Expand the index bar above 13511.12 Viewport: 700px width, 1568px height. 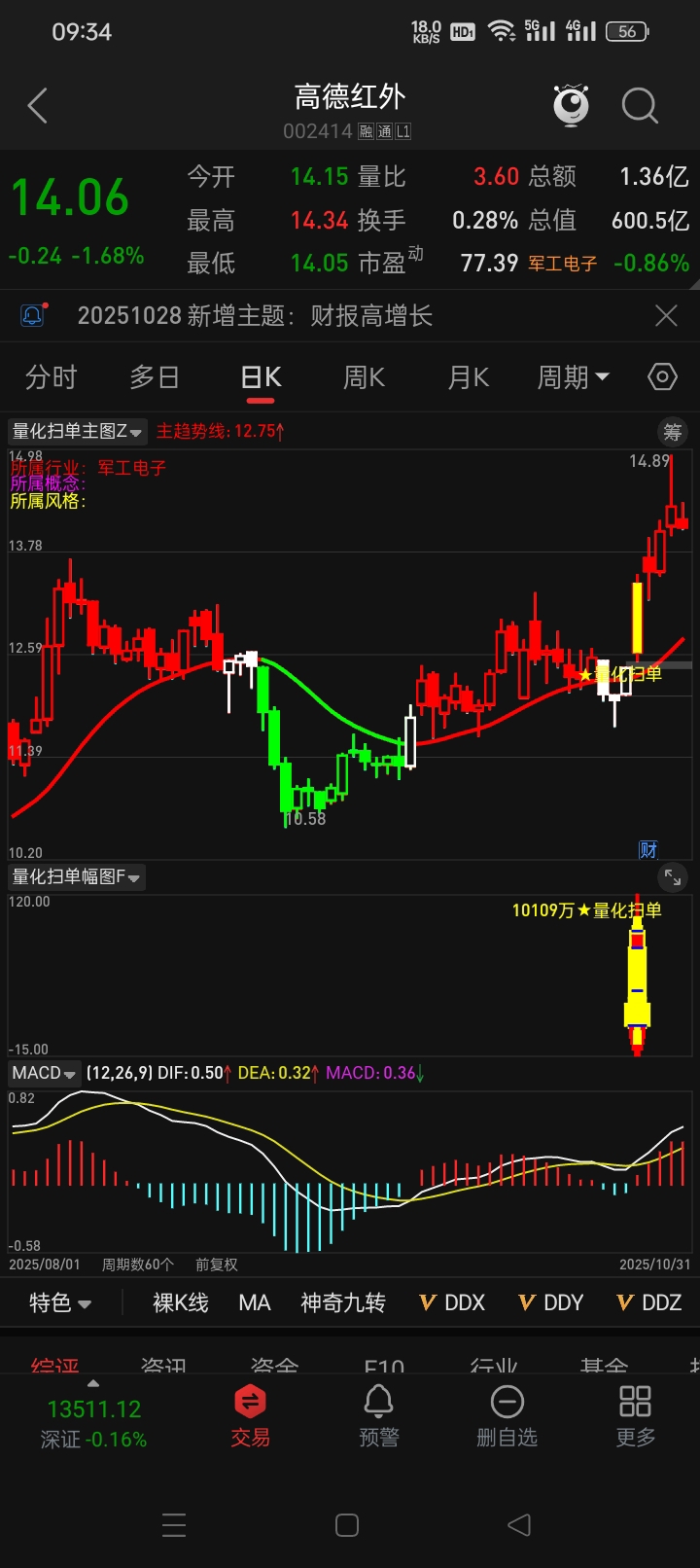[x=93, y=1383]
